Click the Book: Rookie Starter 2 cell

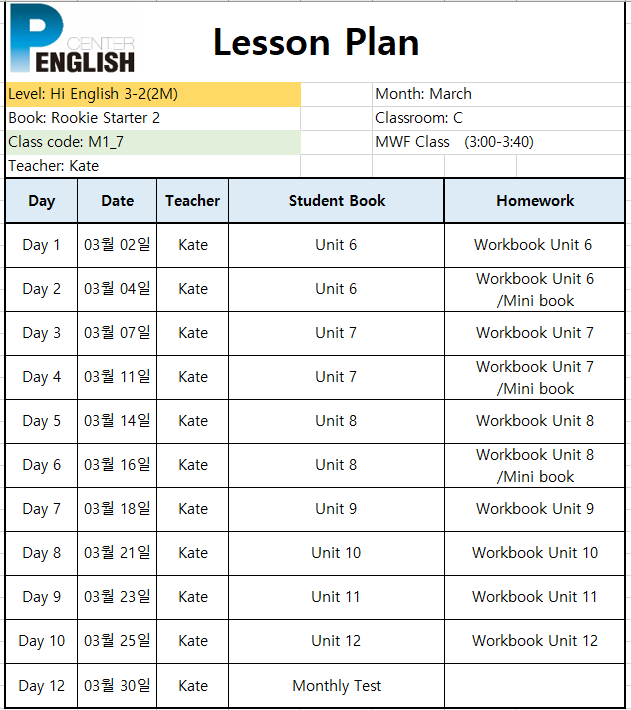click(153, 118)
